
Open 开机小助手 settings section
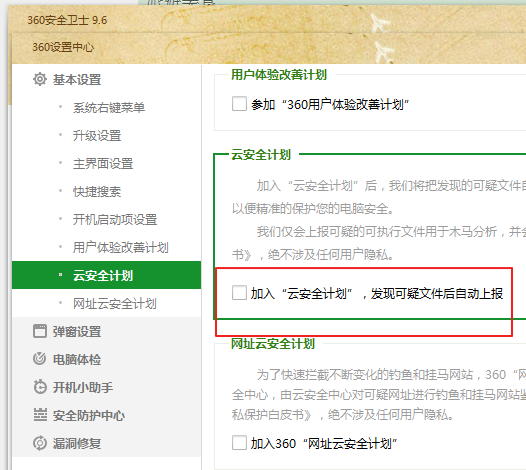(83, 387)
